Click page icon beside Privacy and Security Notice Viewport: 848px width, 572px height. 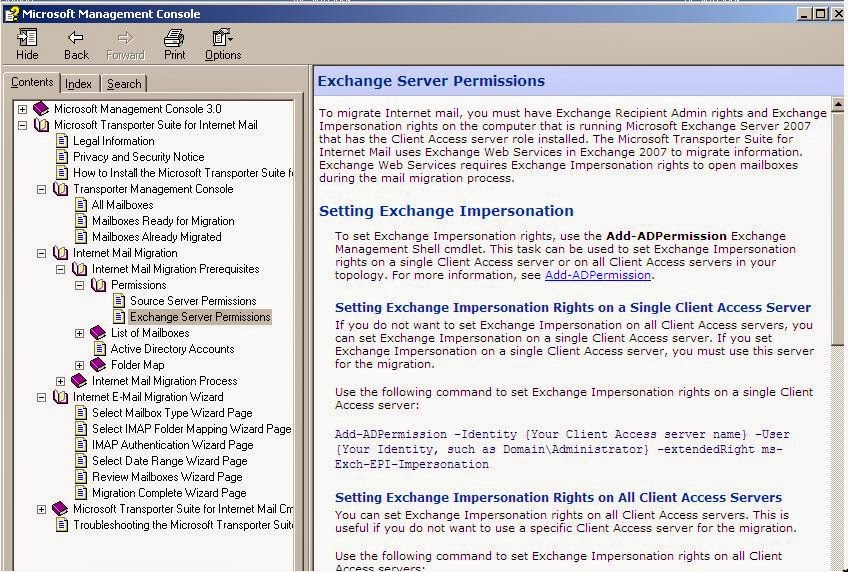[62, 157]
